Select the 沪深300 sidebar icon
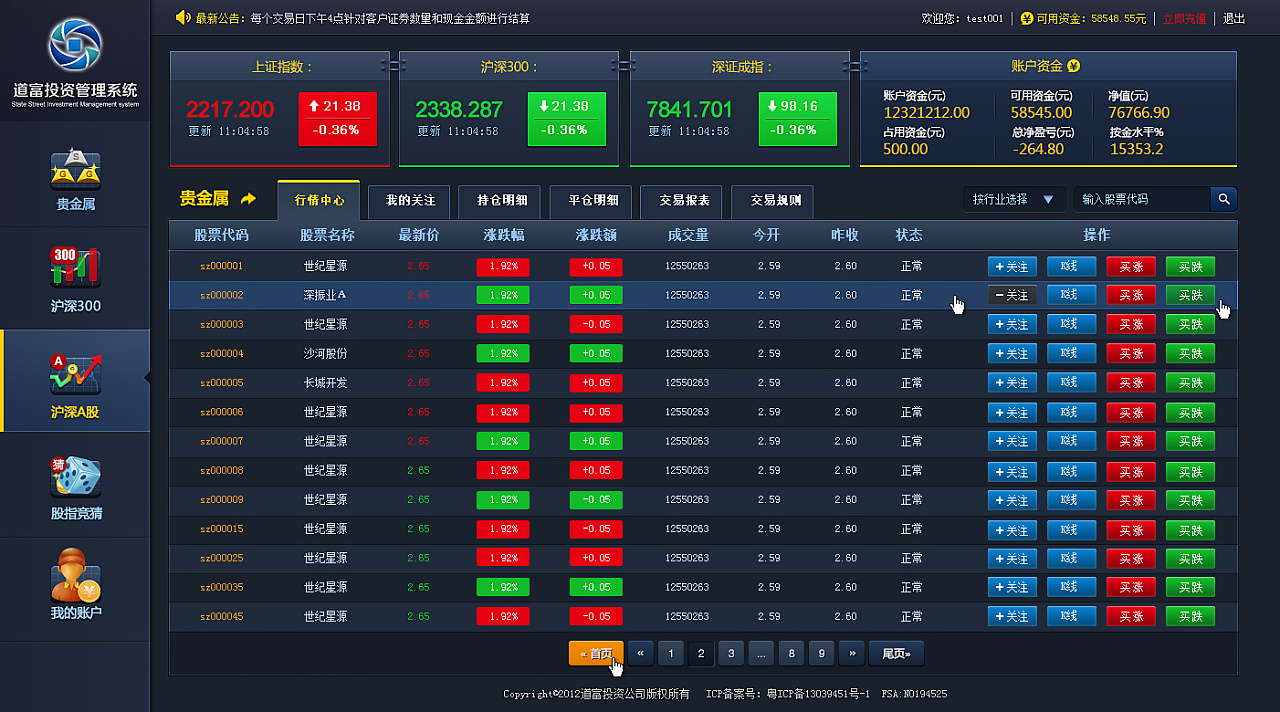The height and width of the screenshot is (712, 1280). [x=74, y=268]
